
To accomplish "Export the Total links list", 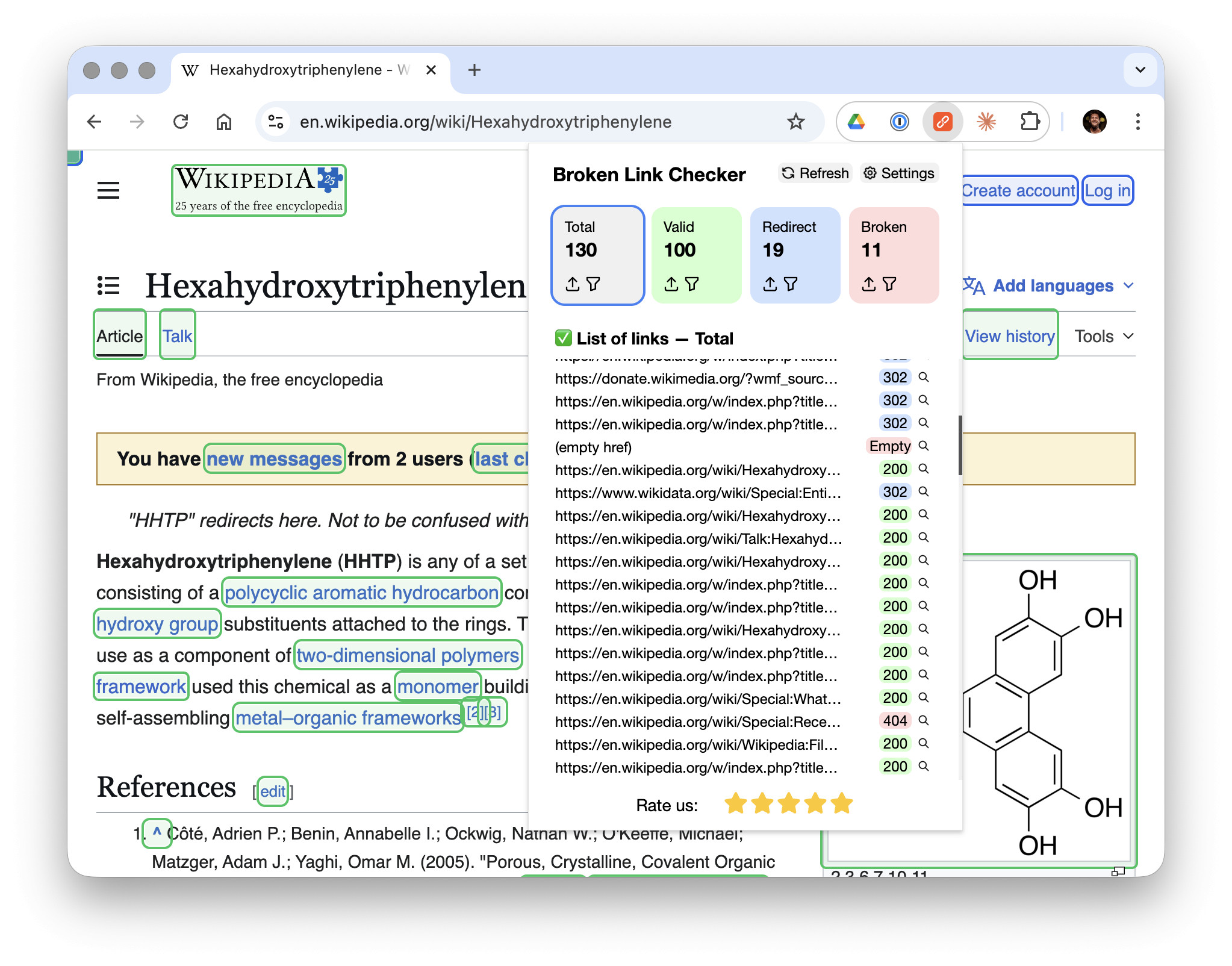I will tap(573, 284).
